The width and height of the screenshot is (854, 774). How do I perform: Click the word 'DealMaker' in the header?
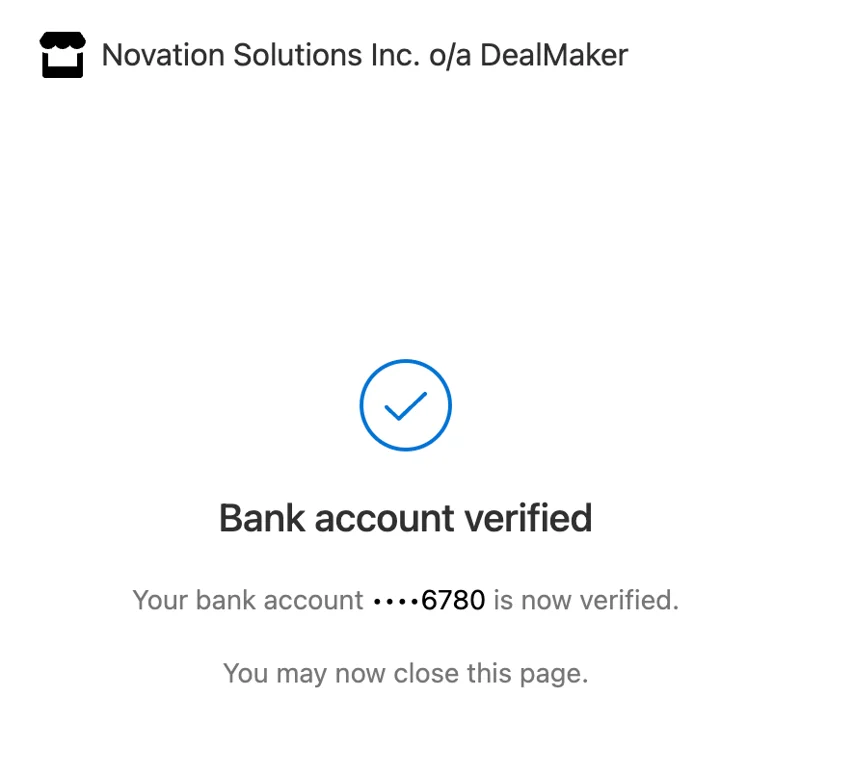(x=554, y=55)
